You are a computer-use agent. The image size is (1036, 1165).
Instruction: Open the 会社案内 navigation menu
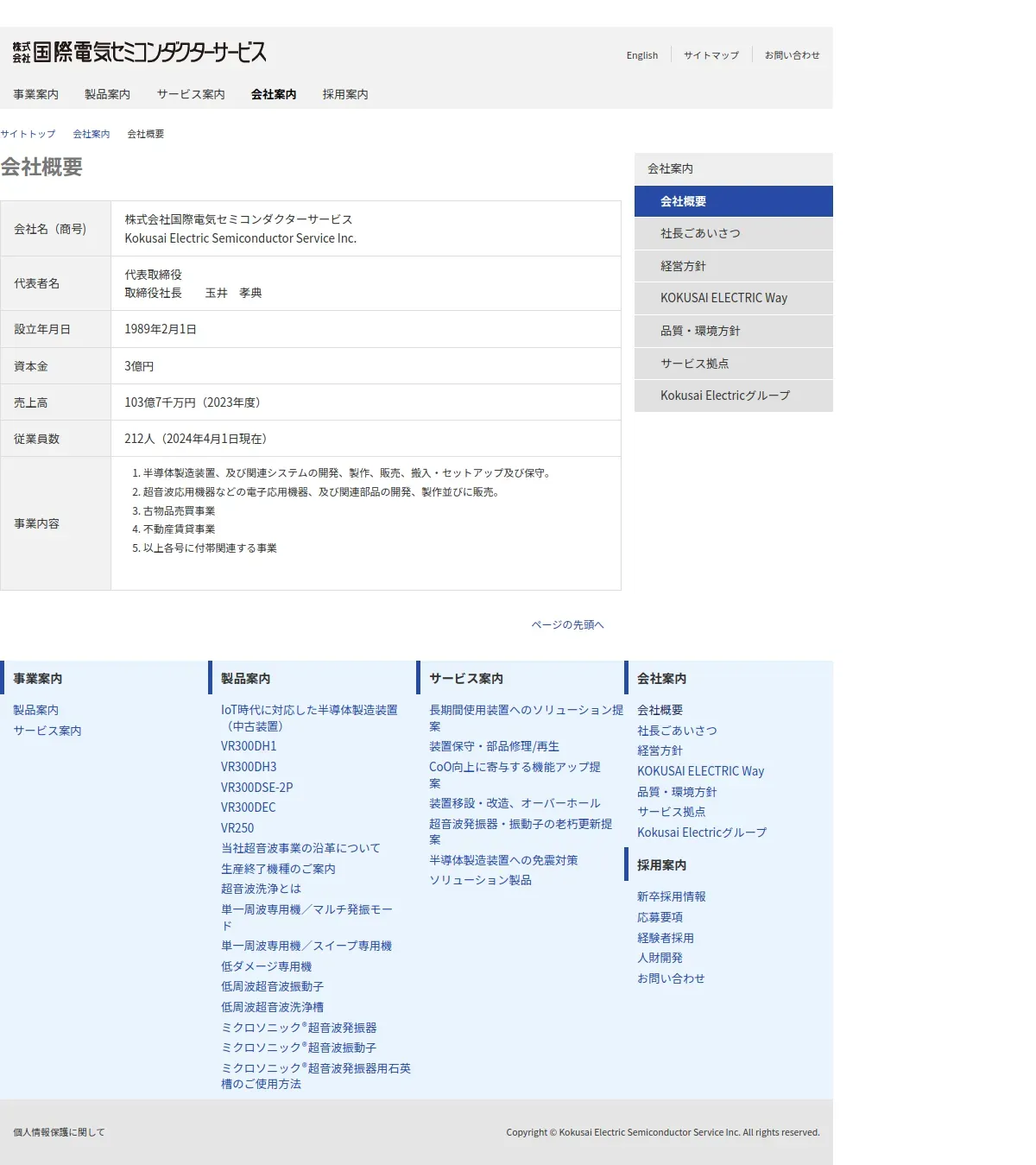tap(274, 94)
